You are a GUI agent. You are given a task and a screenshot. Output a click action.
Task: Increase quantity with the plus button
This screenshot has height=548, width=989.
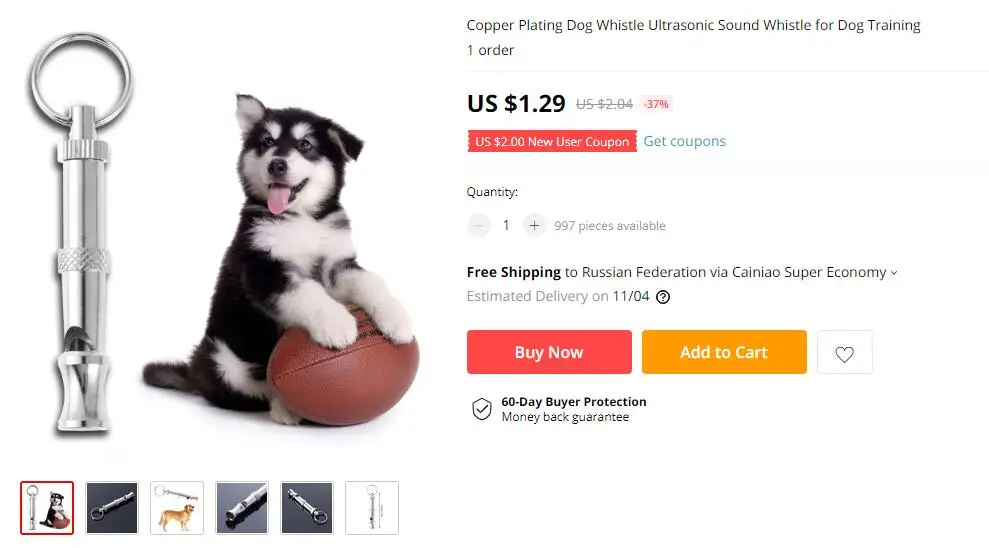click(x=534, y=225)
